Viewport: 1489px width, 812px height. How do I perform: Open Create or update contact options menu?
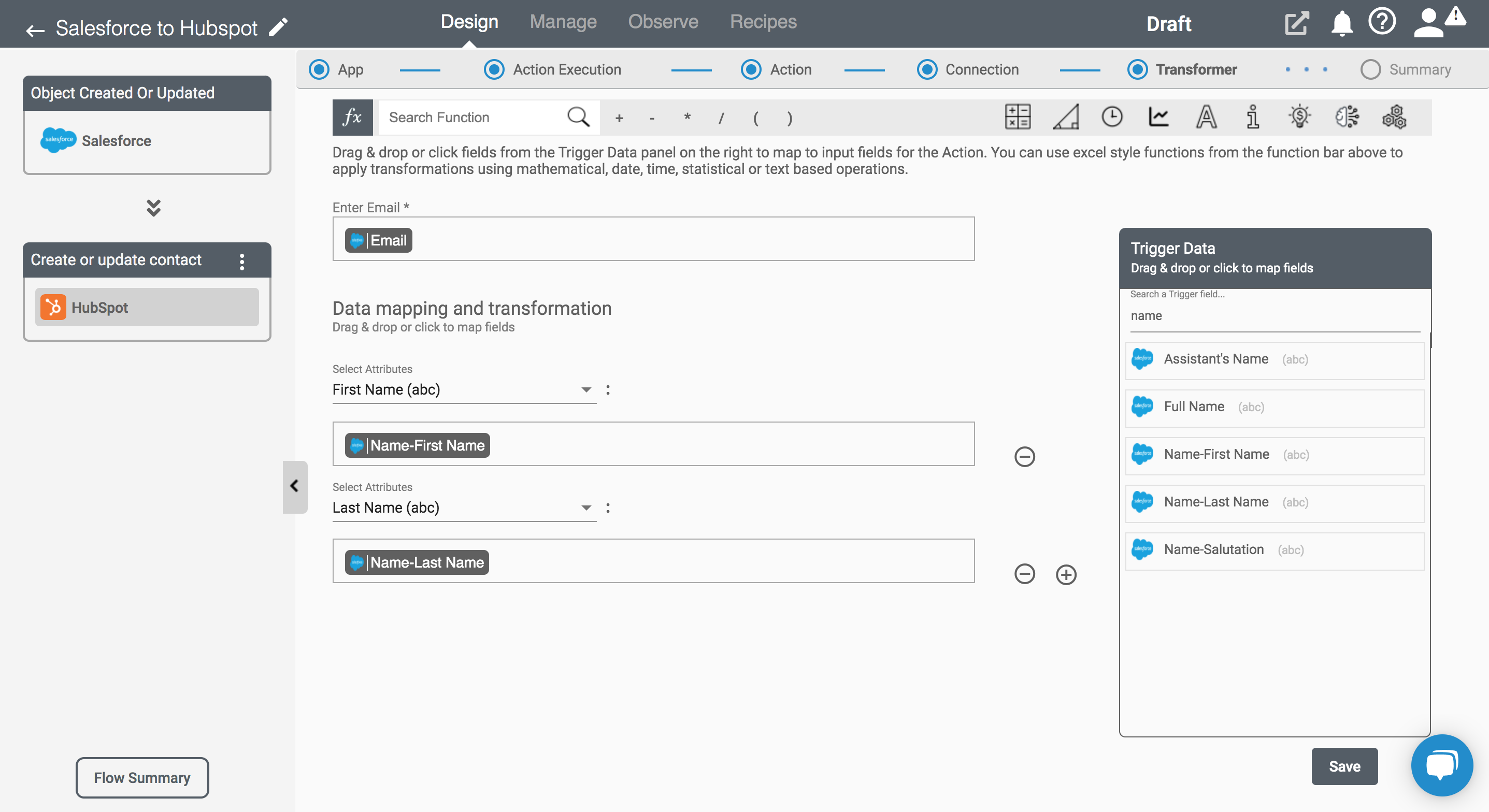[x=241, y=262]
